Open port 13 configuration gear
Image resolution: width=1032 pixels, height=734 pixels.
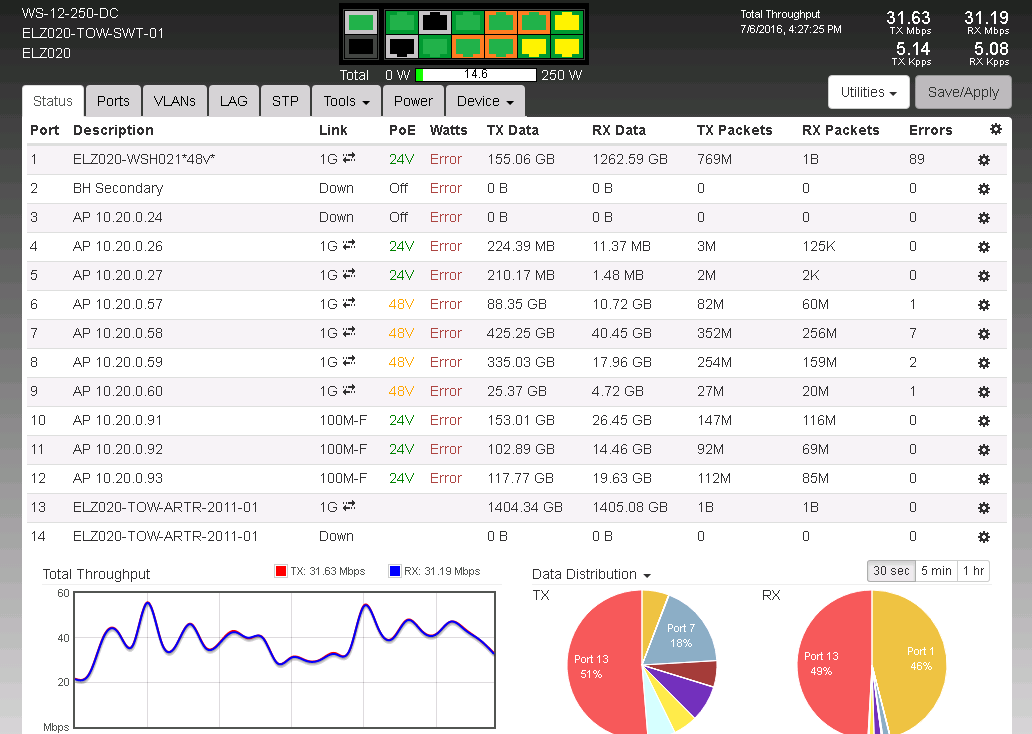click(983, 508)
